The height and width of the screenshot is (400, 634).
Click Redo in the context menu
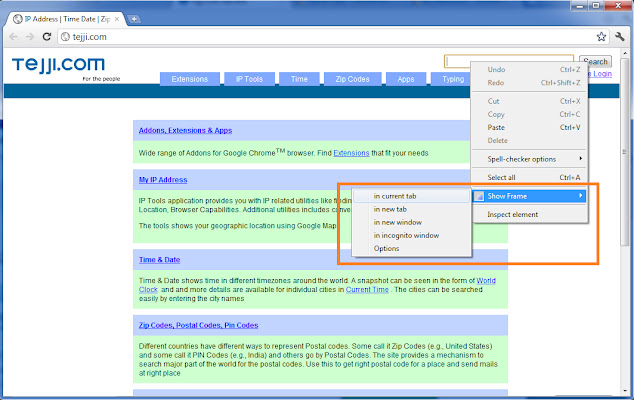[x=529, y=83]
